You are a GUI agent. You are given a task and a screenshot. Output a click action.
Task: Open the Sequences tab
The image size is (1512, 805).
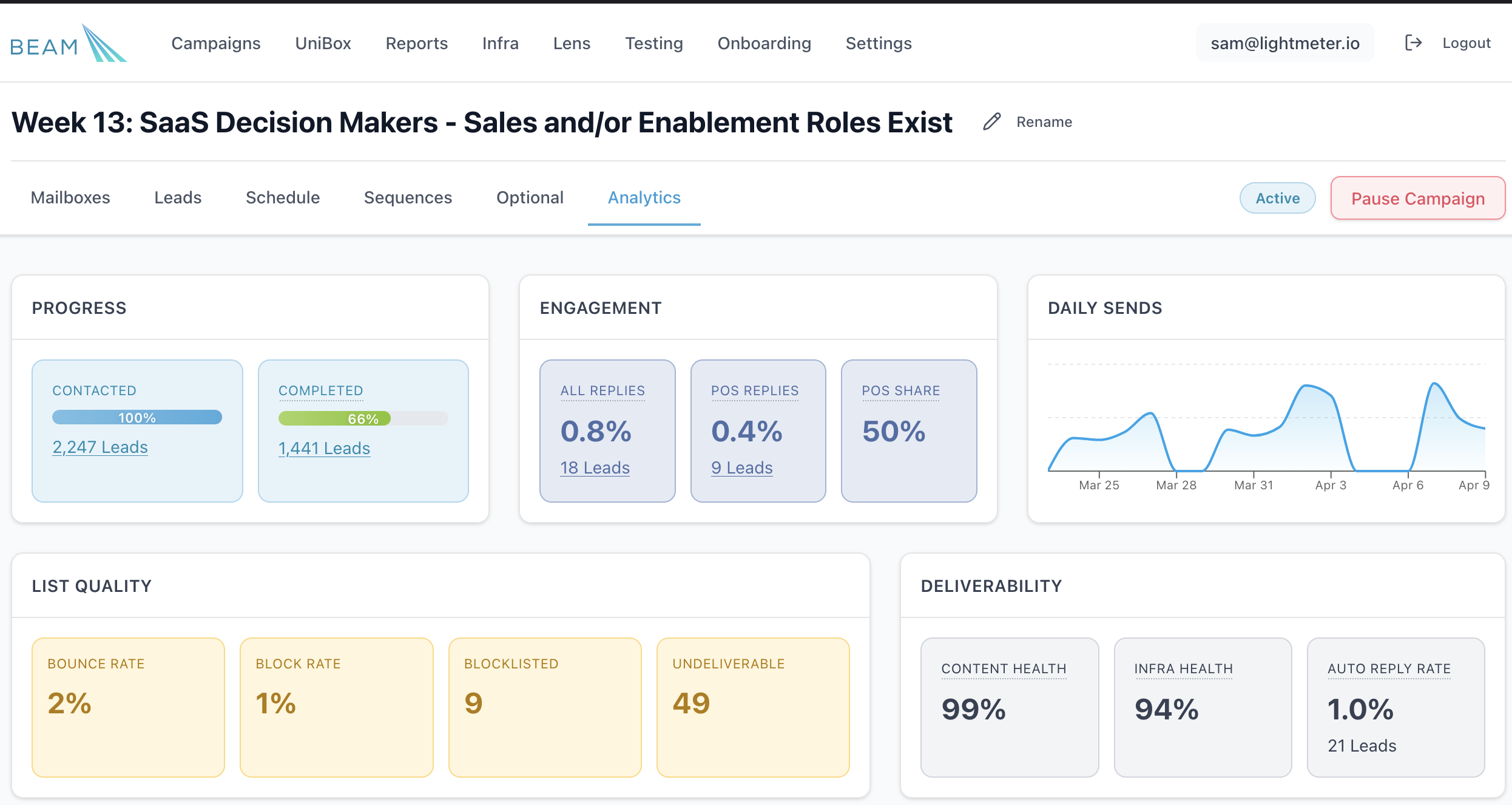tap(408, 198)
